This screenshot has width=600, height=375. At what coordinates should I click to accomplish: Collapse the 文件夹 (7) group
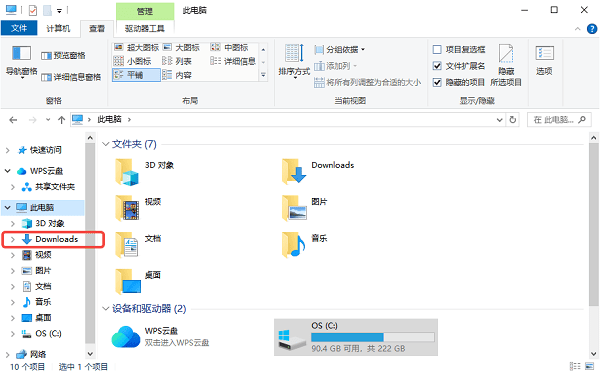point(106,144)
